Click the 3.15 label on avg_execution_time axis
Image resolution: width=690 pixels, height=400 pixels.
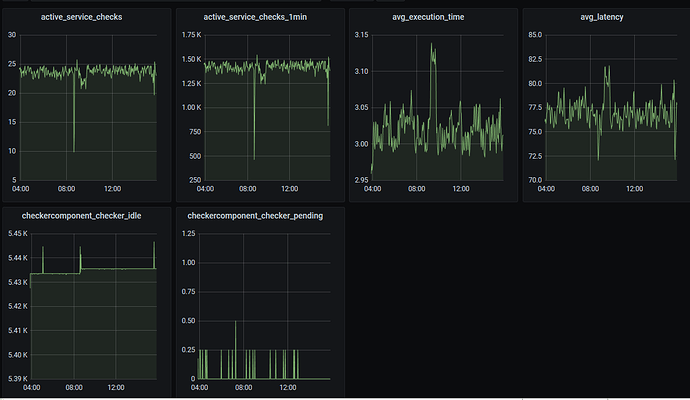pyautogui.click(x=361, y=35)
